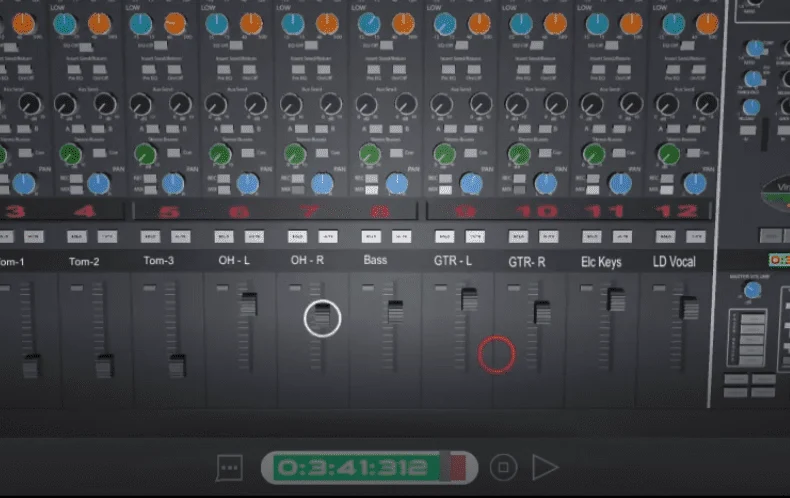Click the teal low EQ knob on LD Vocal channel

point(673,24)
